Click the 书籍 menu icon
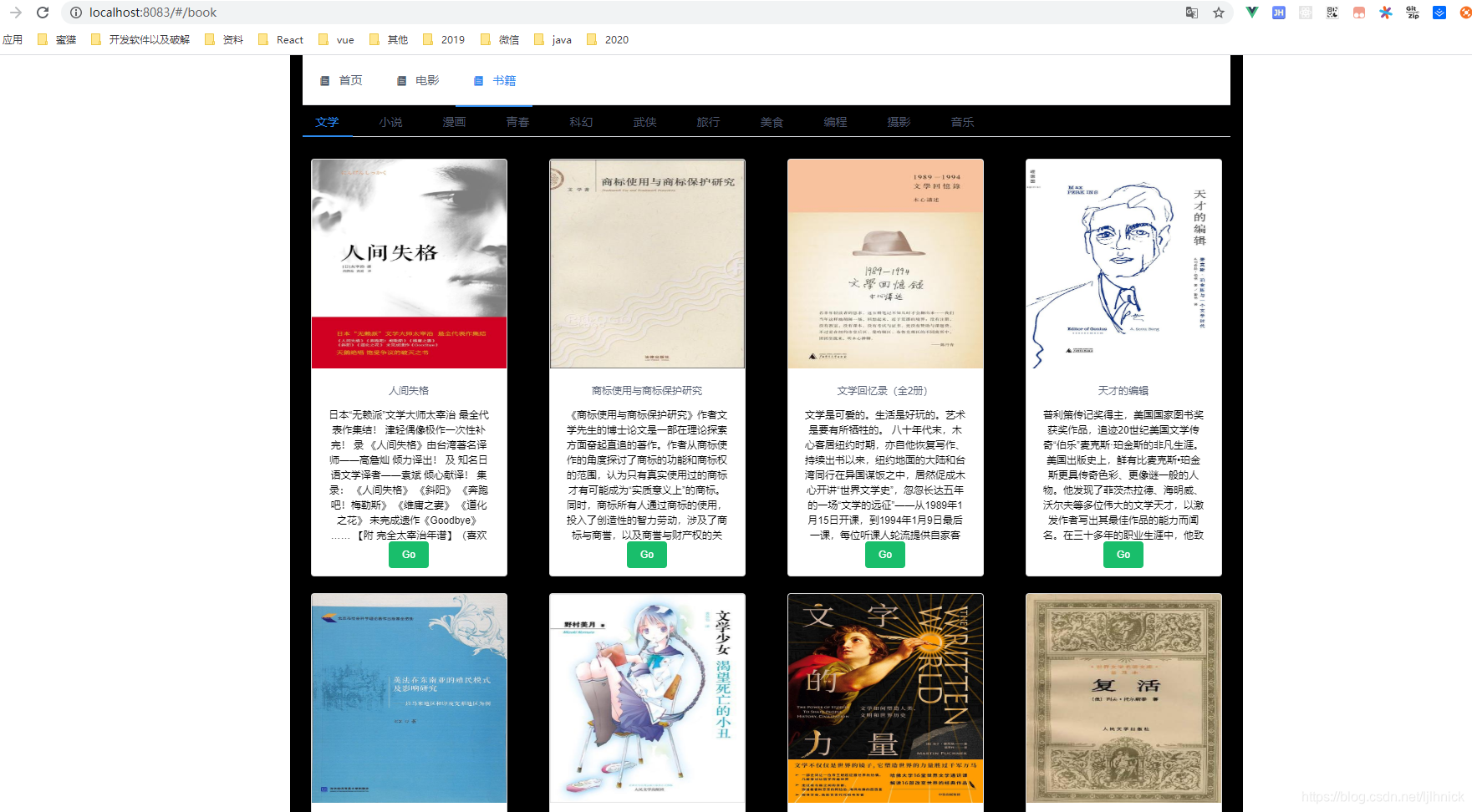The height and width of the screenshot is (812, 1472). [478, 81]
